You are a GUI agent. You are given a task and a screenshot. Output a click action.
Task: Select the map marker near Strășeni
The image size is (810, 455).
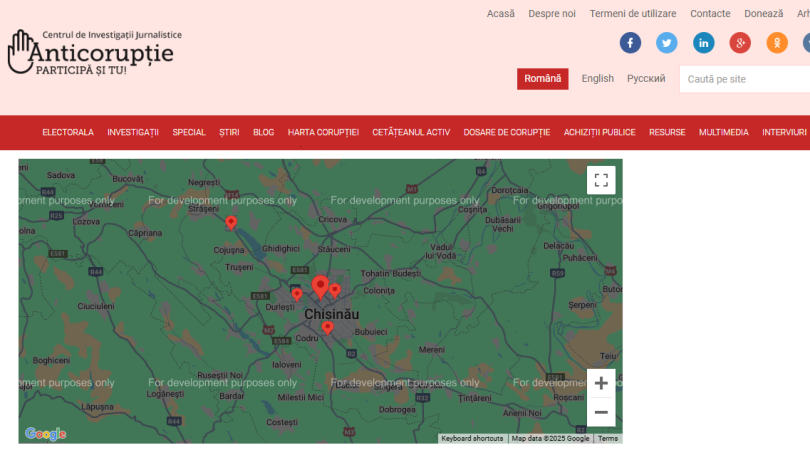tap(231, 222)
